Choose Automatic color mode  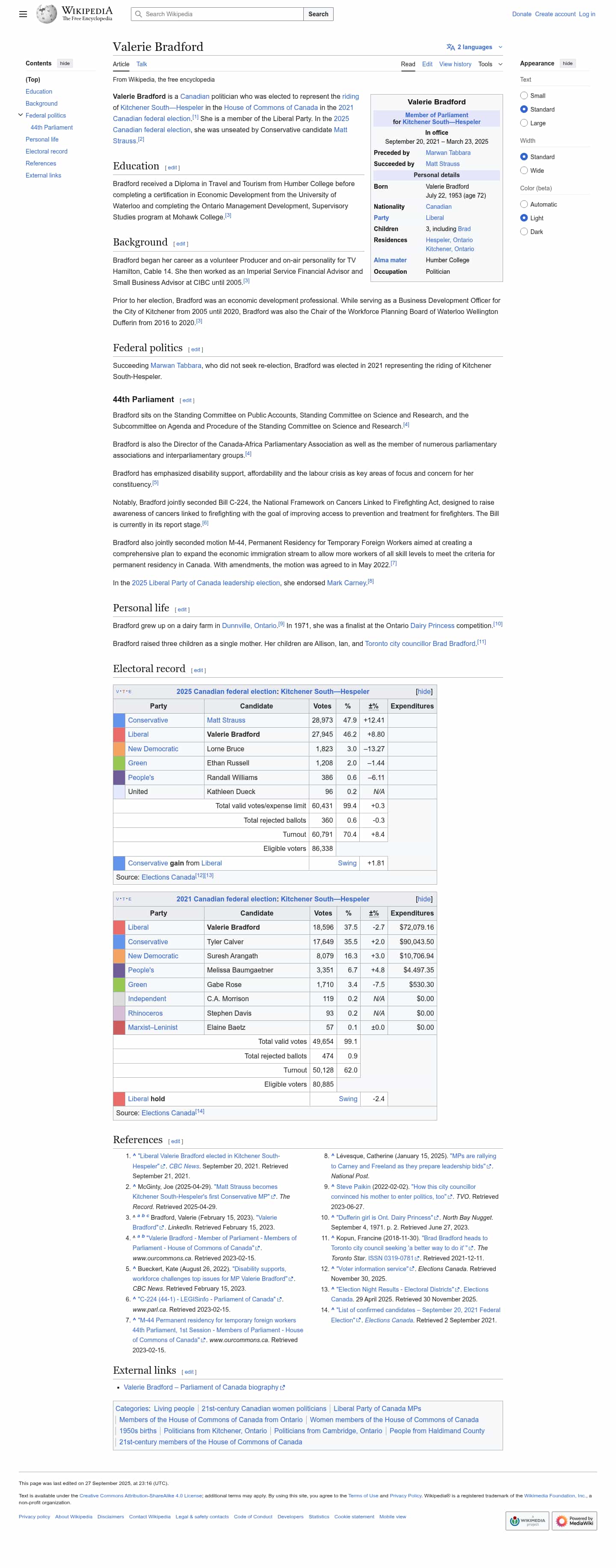[524, 205]
